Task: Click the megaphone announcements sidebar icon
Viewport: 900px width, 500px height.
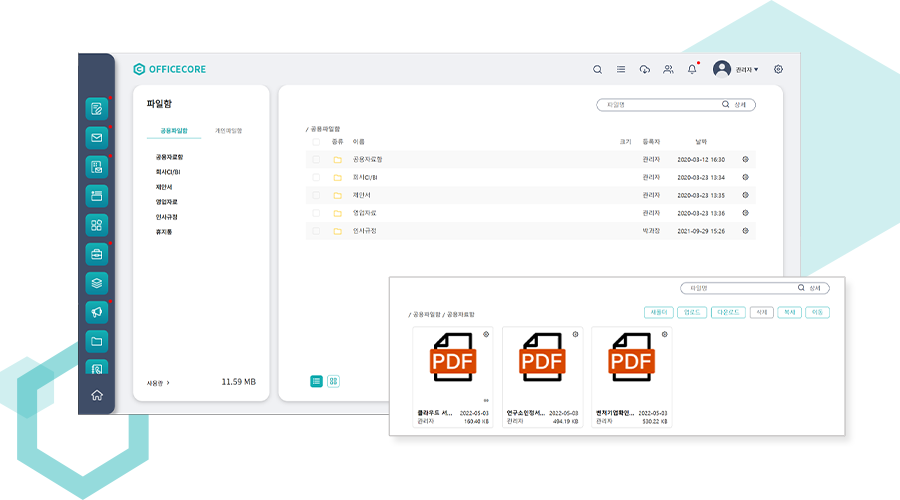Action: [97, 312]
